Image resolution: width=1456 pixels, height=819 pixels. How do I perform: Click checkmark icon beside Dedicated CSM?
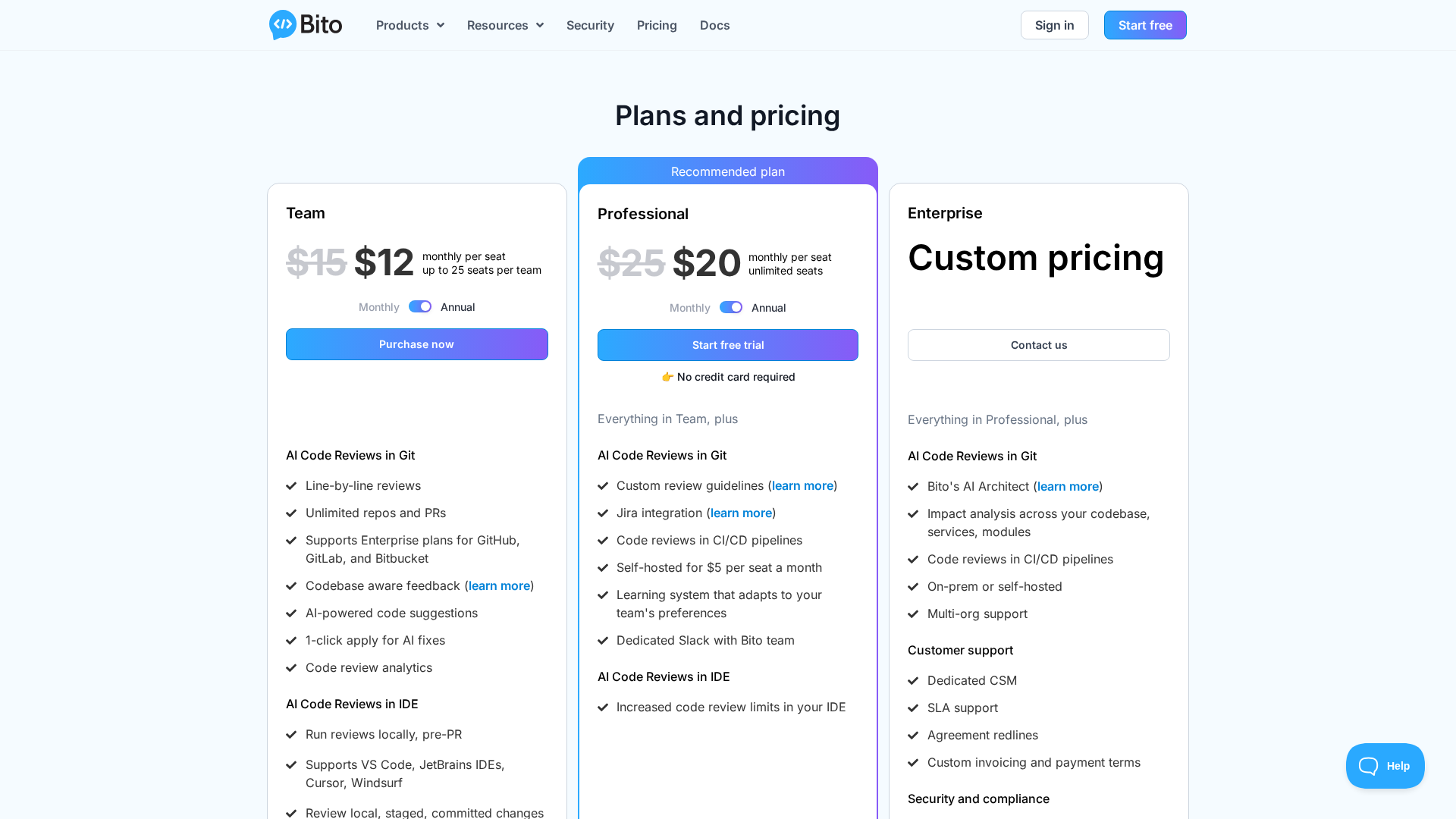(x=913, y=681)
